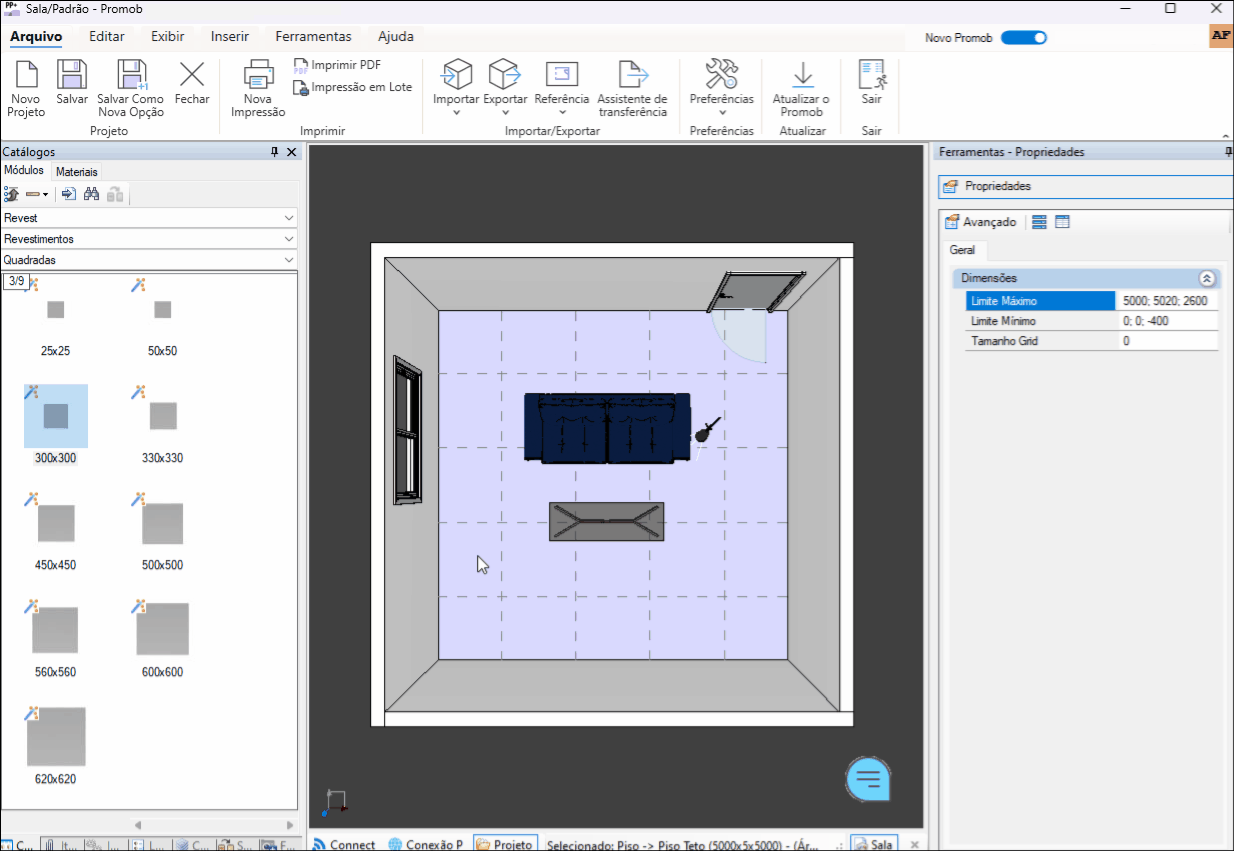Viewport: 1234px width, 851px height.
Task: Click the Referência icon
Action: 562,74
